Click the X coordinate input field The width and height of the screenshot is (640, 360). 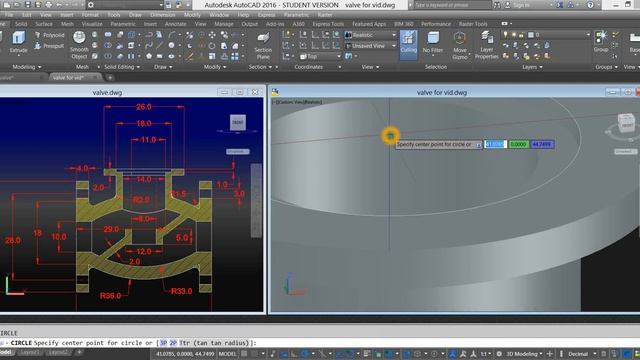495,144
